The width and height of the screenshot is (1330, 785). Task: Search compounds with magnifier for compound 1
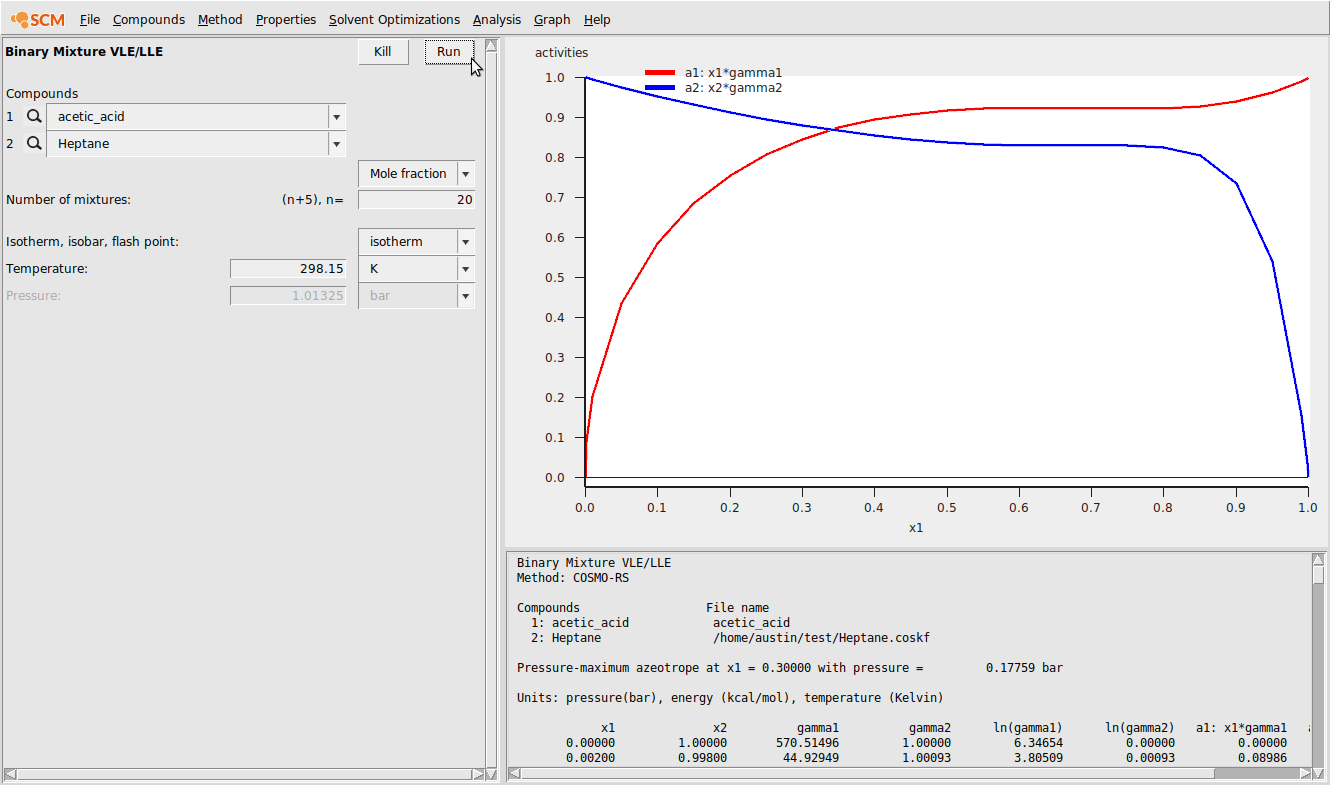(x=34, y=117)
